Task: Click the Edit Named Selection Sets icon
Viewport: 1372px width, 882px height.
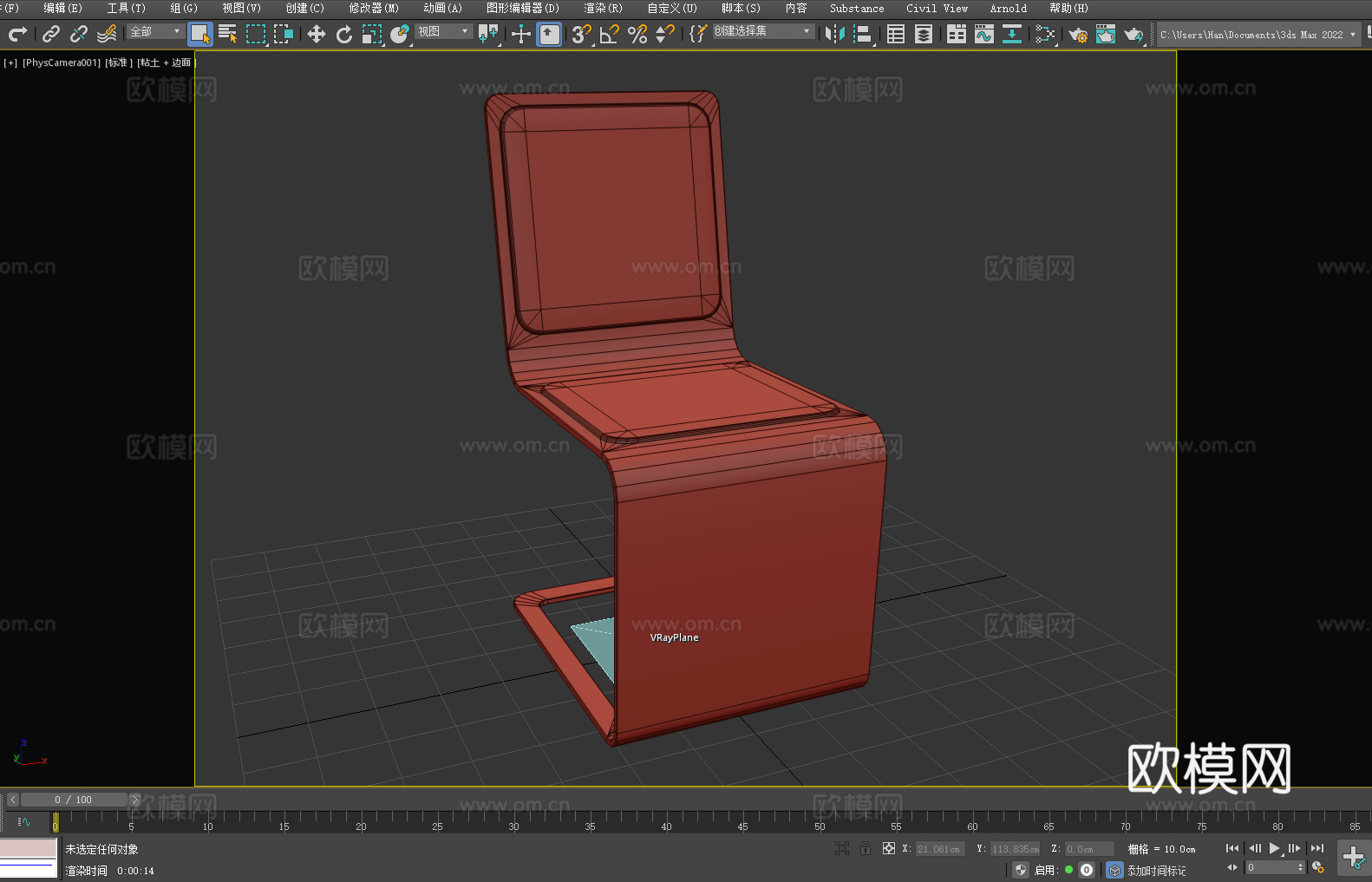Action: [x=698, y=34]
